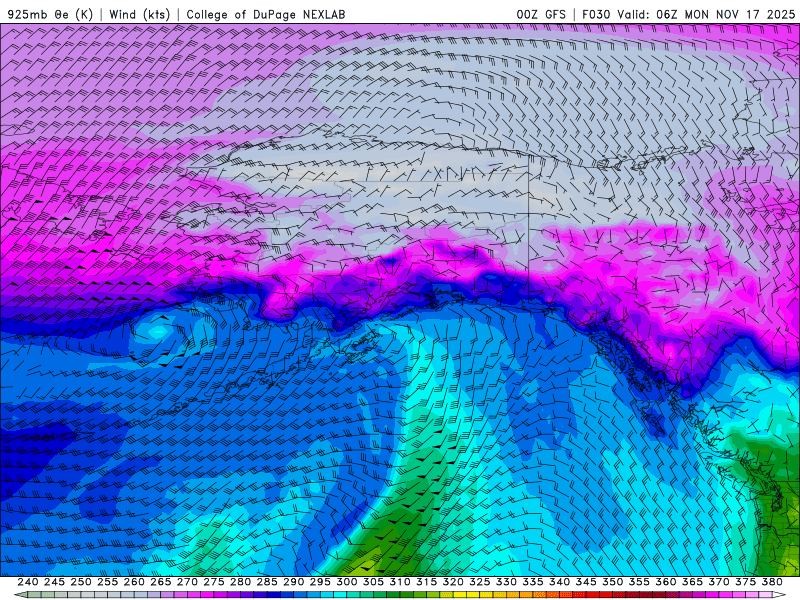
Task: Click the 370 value on the color scale
Action: 719,582
